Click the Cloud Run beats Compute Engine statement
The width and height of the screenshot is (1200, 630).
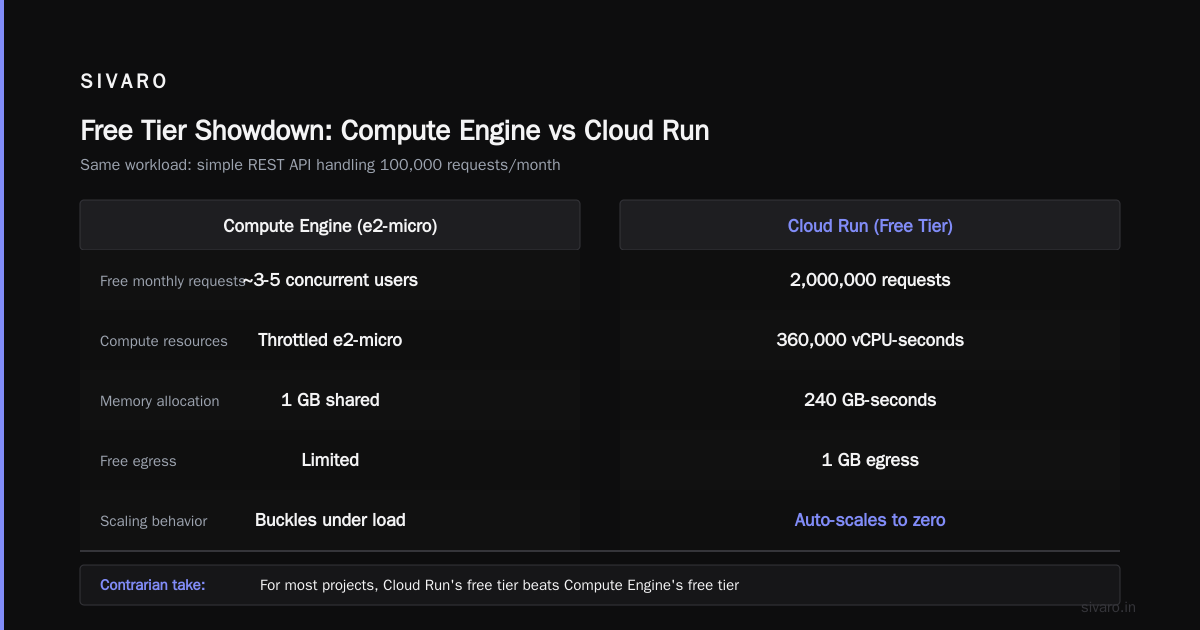[499, 585]
